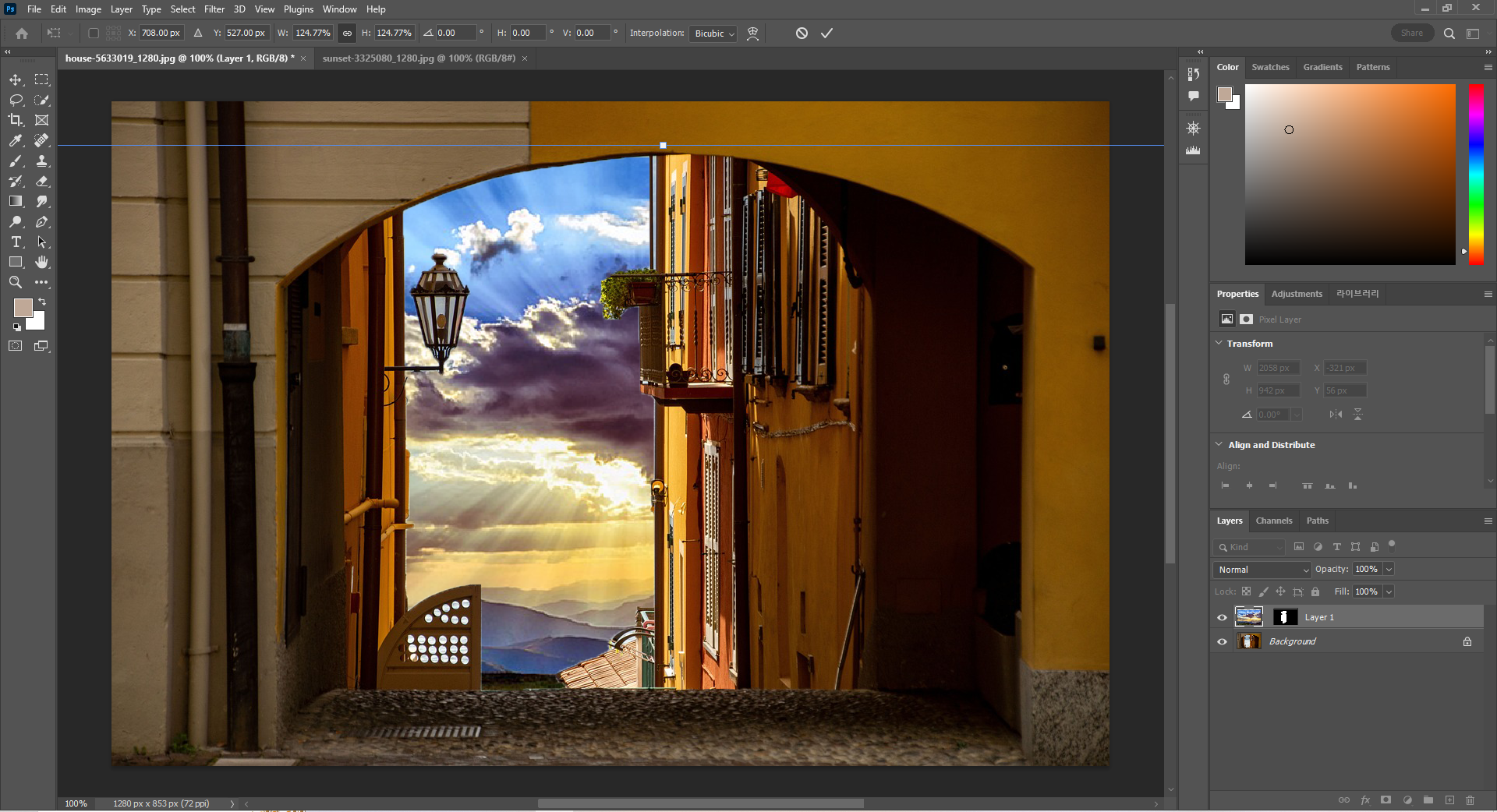The width and height of the screenshot is (1497, 812).
Task: Select the History Brush tool
Action: click(x=16, y=181)
